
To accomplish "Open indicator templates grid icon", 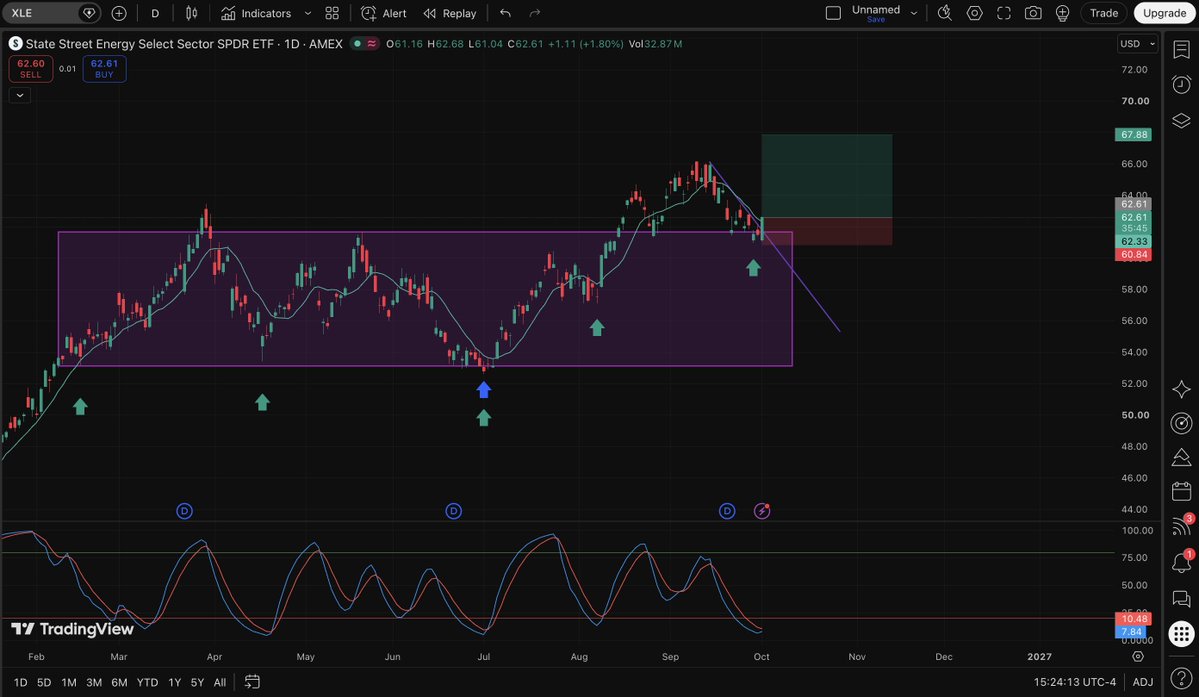I will (x=332, y=13).
